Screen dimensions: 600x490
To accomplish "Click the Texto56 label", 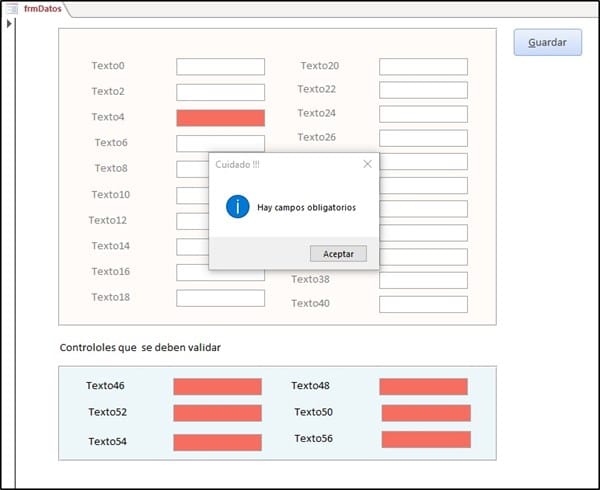I will 313,438.
